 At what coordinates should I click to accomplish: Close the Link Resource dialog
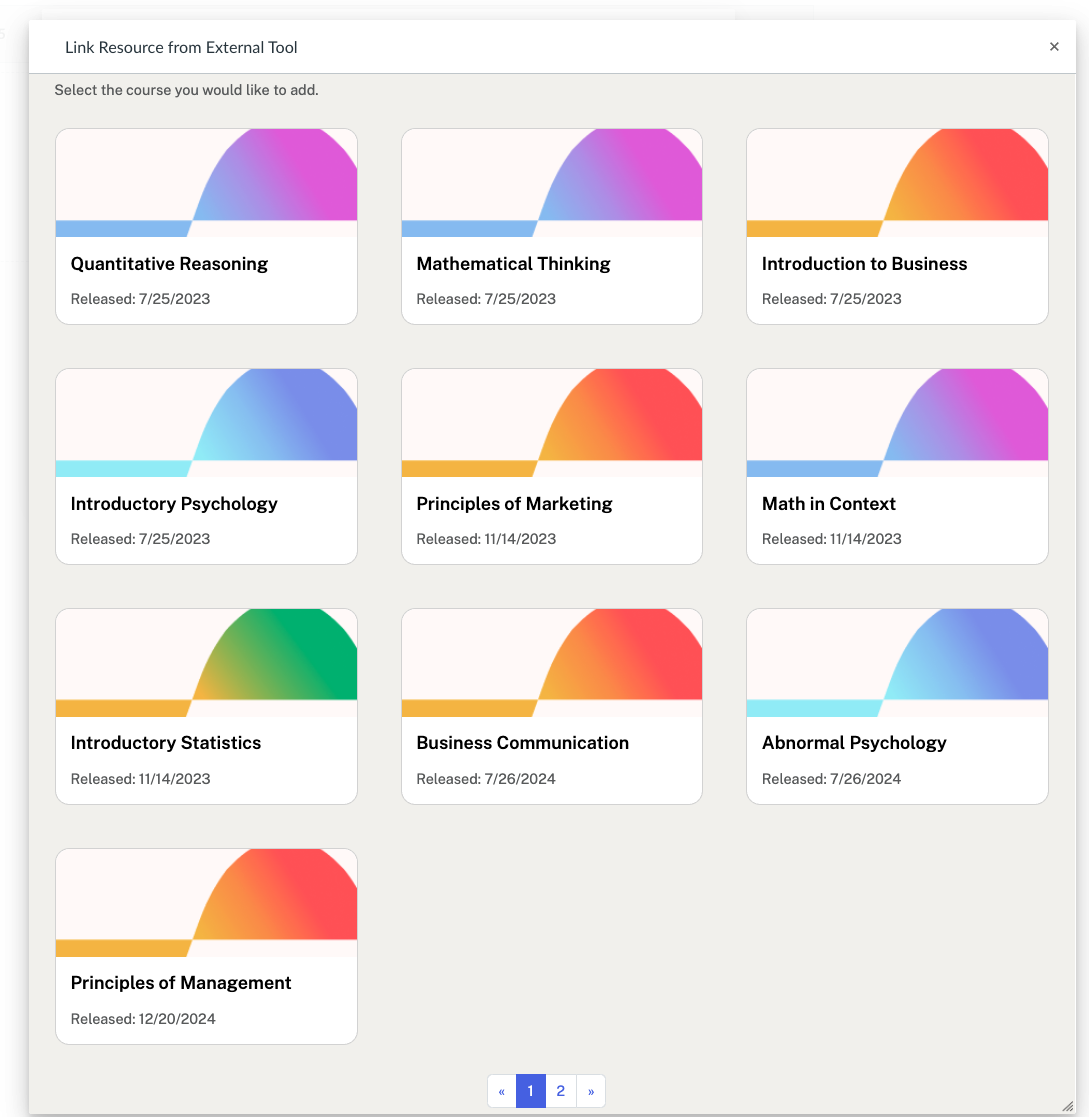click(1054, 46)
